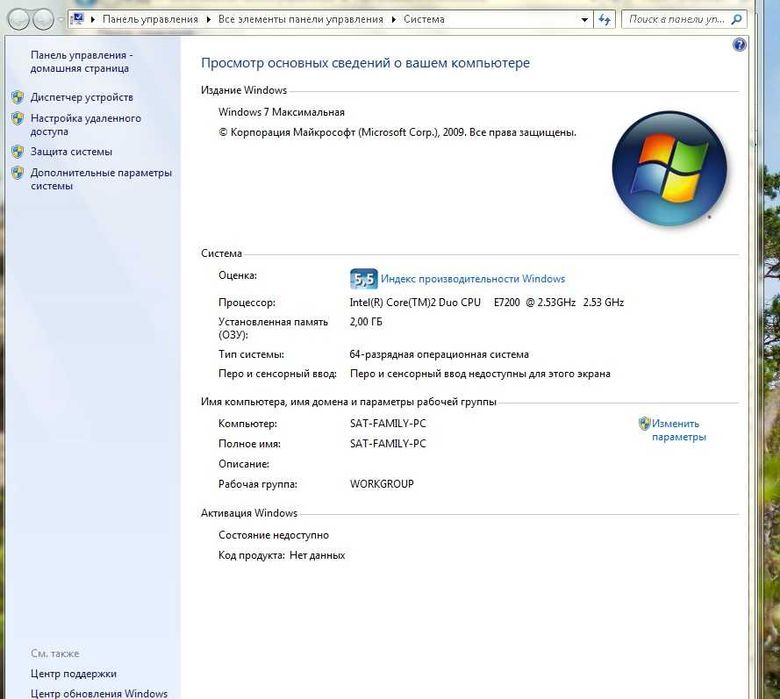Open Центр обновления Windows link
Image resolution: width=780 pixels, height=699 pixels.
tap(99, 693)
